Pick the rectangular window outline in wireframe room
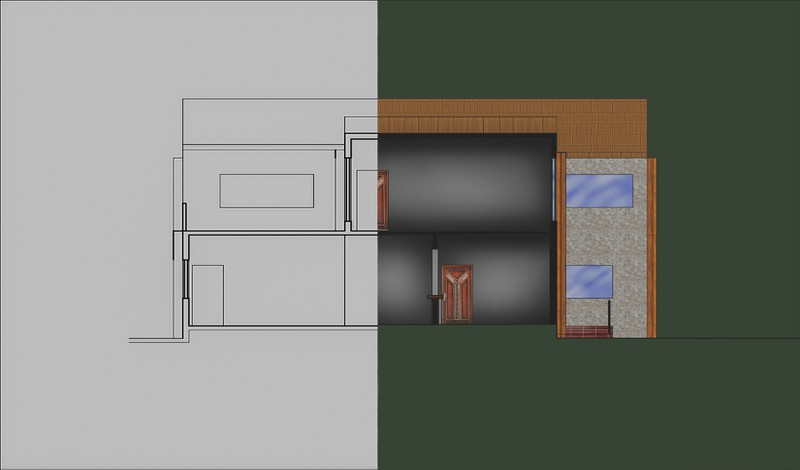The image size is (800, 470). click(267, 191)
